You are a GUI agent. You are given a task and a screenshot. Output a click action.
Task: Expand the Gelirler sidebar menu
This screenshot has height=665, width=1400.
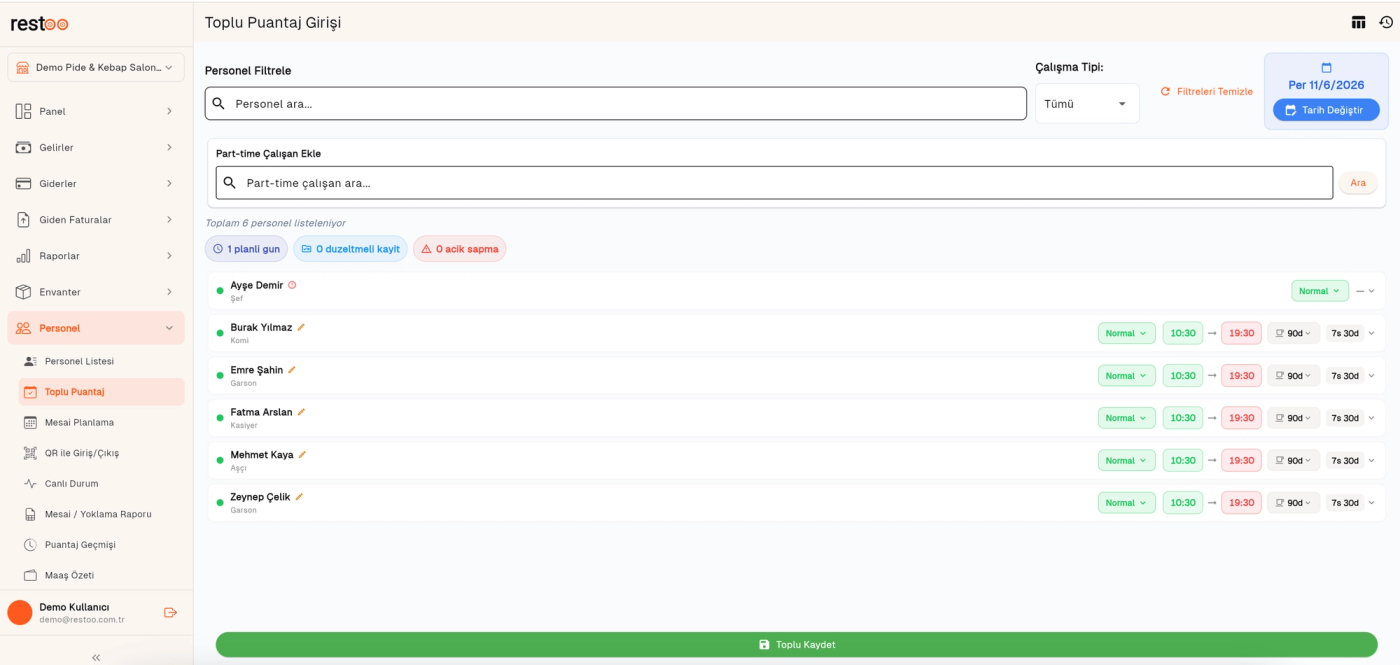point(96,148)
